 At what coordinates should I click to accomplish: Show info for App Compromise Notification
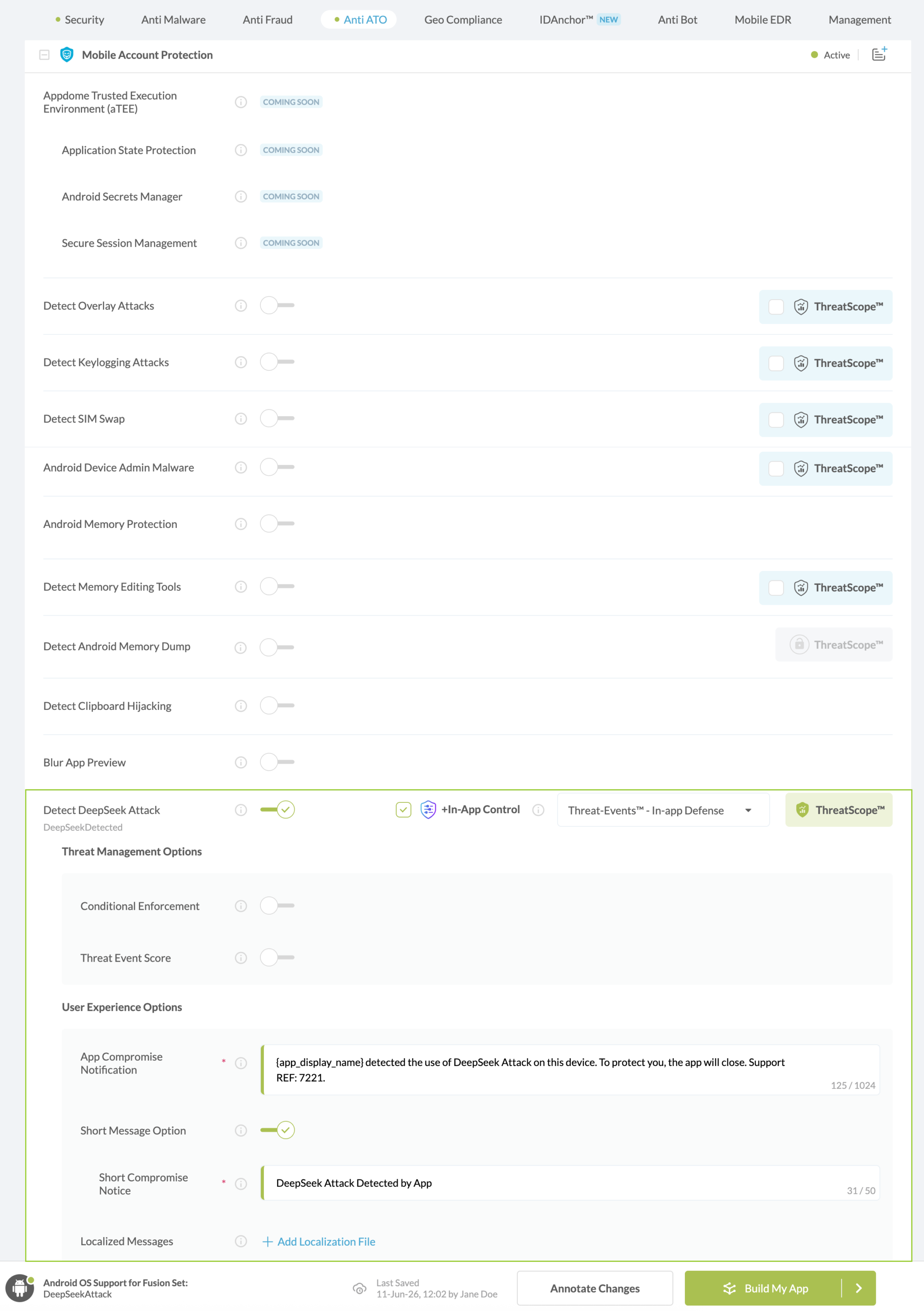tap(241, 1063)
